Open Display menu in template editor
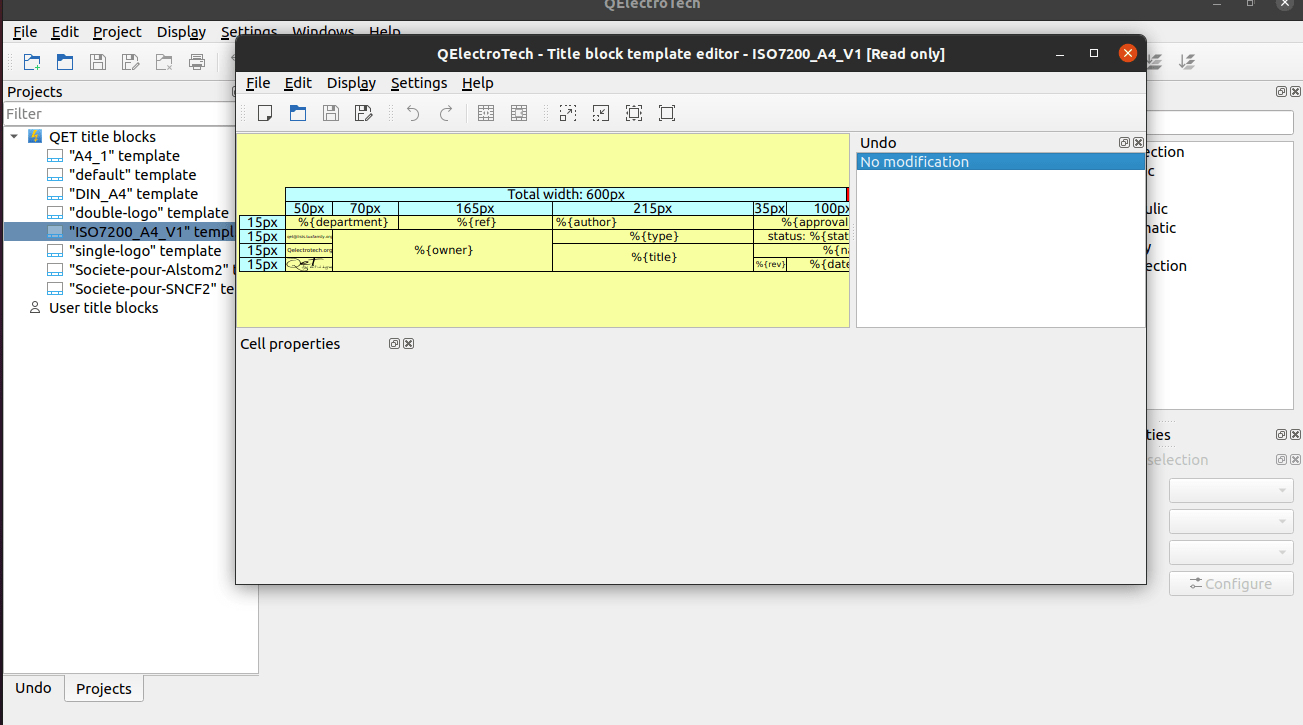The height and width of the screenshot is (725, 1303). (x=351, y=83)
